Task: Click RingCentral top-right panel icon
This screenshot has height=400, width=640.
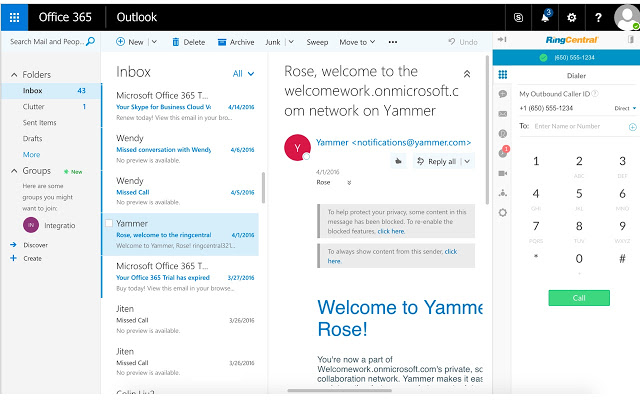Action: pyautogui.click(x=631, y=39)
